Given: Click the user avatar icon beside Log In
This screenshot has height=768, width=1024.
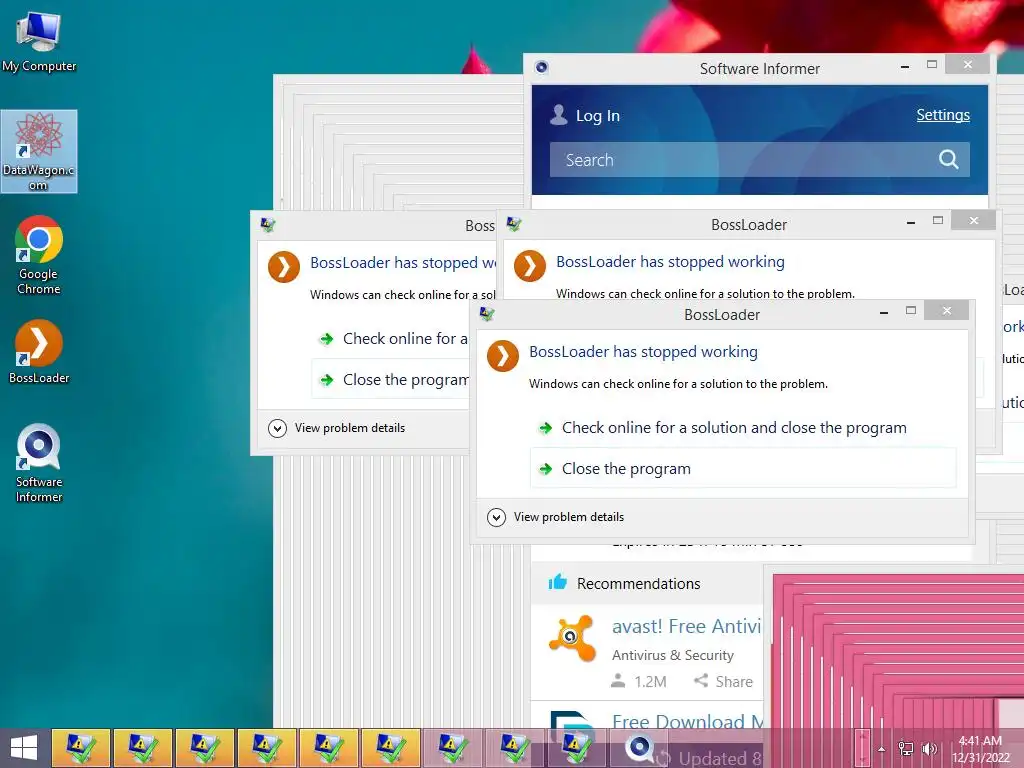Looking at the screenshot, I should tap(558, 115).
